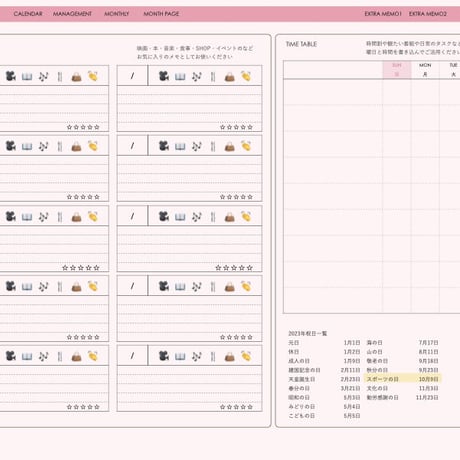This screenshot has height=460, width=460.
Task: Select the MON column header
Action: coord(425,70)
